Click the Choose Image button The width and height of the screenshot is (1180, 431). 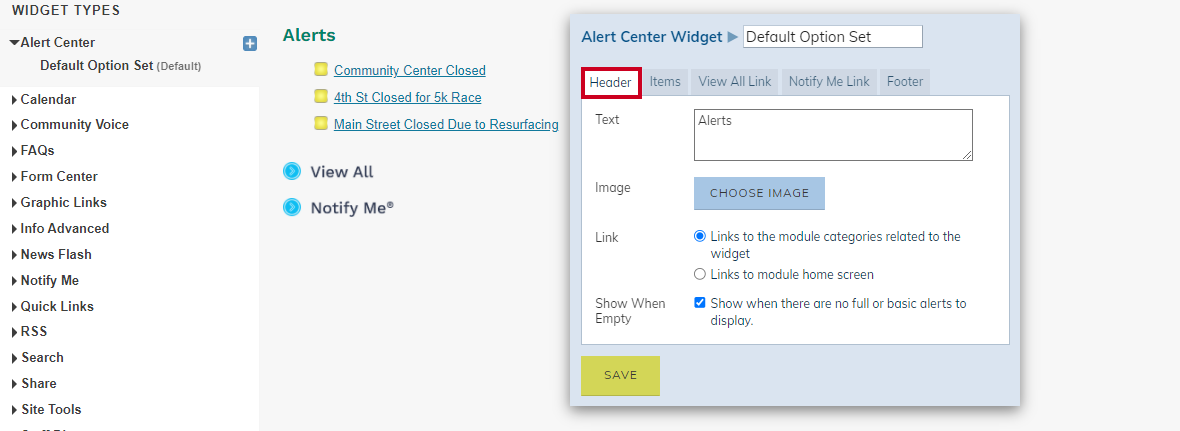click(759, 193)
